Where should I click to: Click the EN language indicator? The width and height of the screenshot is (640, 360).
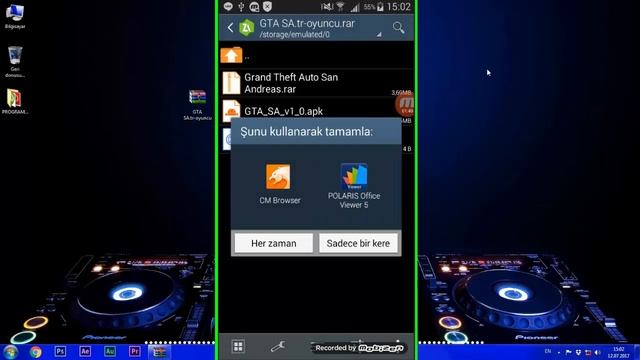548,351
